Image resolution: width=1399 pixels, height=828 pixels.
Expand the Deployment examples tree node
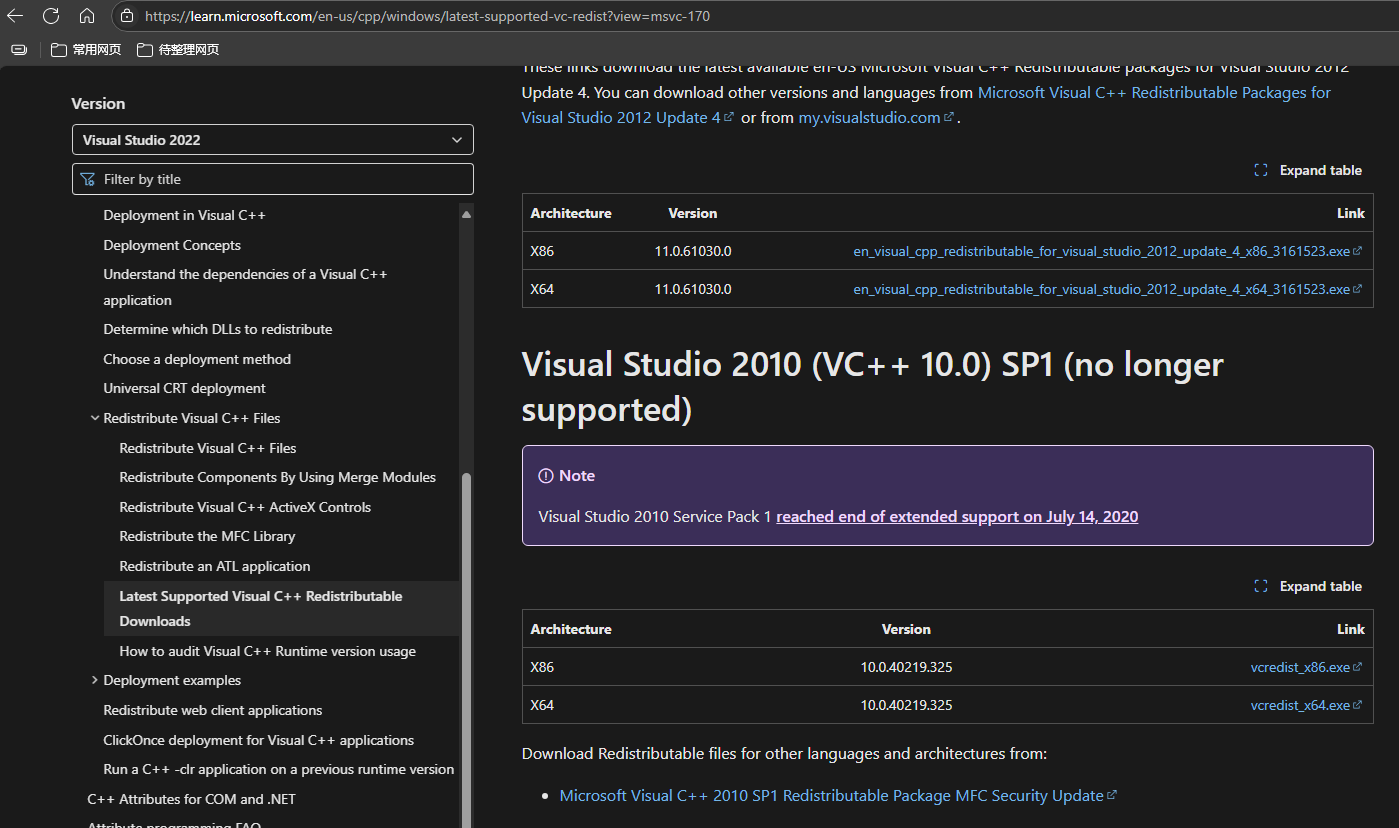[x=95, y=680]
